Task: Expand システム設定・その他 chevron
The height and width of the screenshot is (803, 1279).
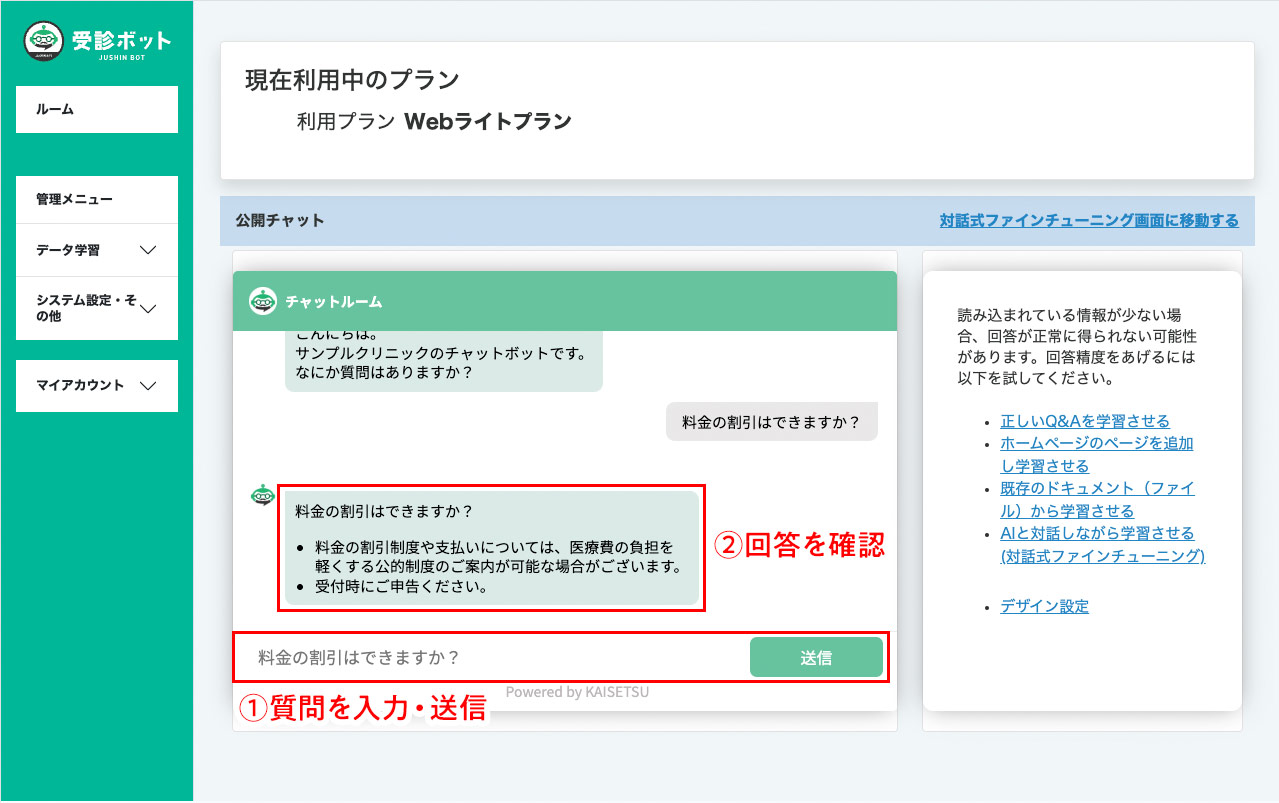Action: click(148, 308)
